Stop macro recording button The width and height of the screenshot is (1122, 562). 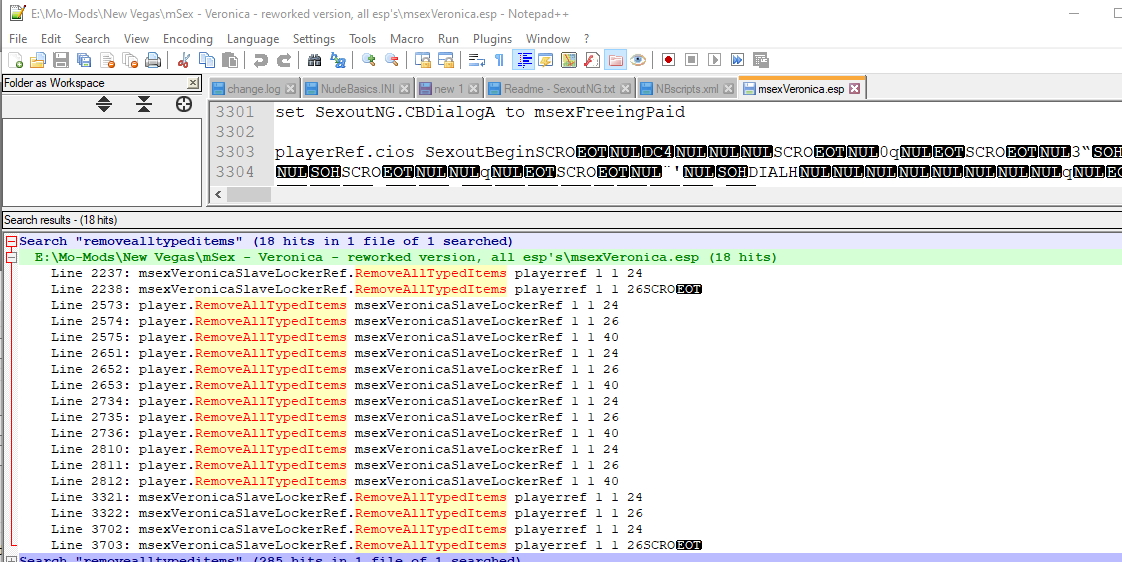coord(691,60)
